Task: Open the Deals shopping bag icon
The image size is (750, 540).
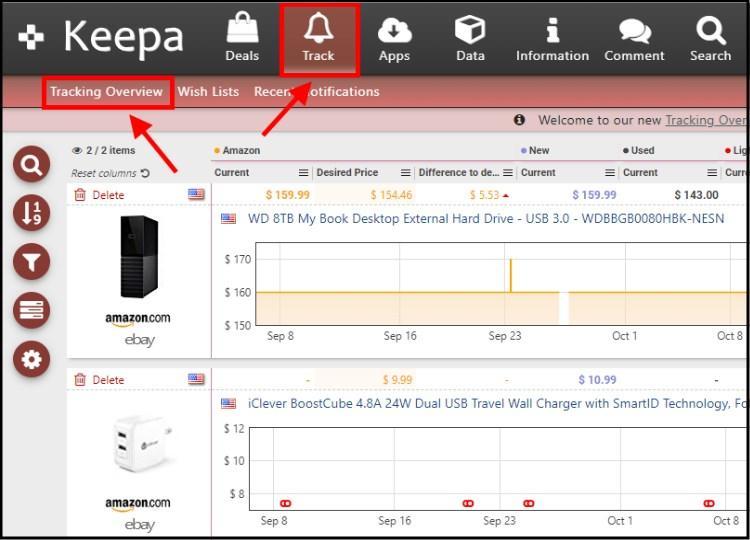Action: click(242, 29)
